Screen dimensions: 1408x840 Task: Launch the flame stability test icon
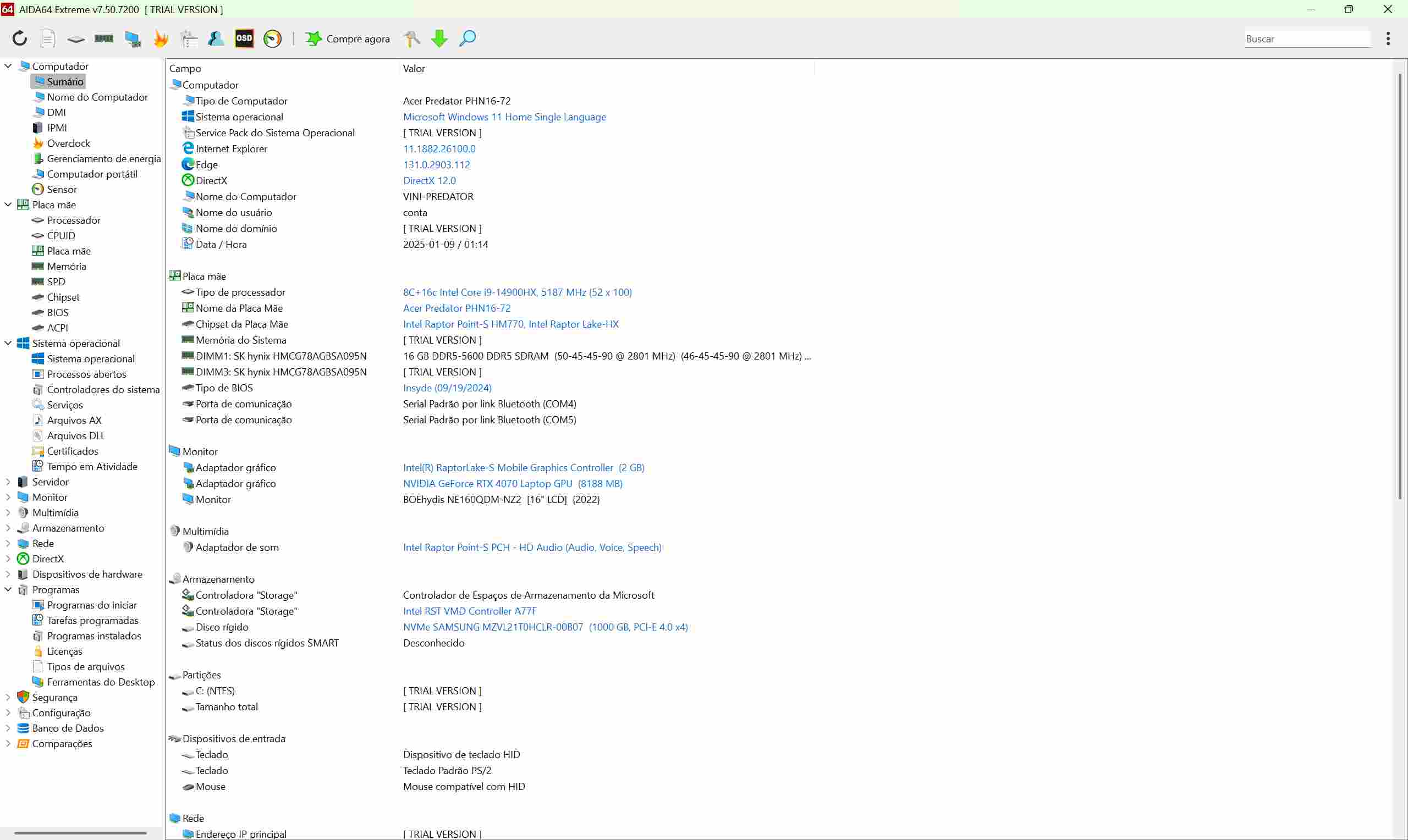tap(161, 38)
